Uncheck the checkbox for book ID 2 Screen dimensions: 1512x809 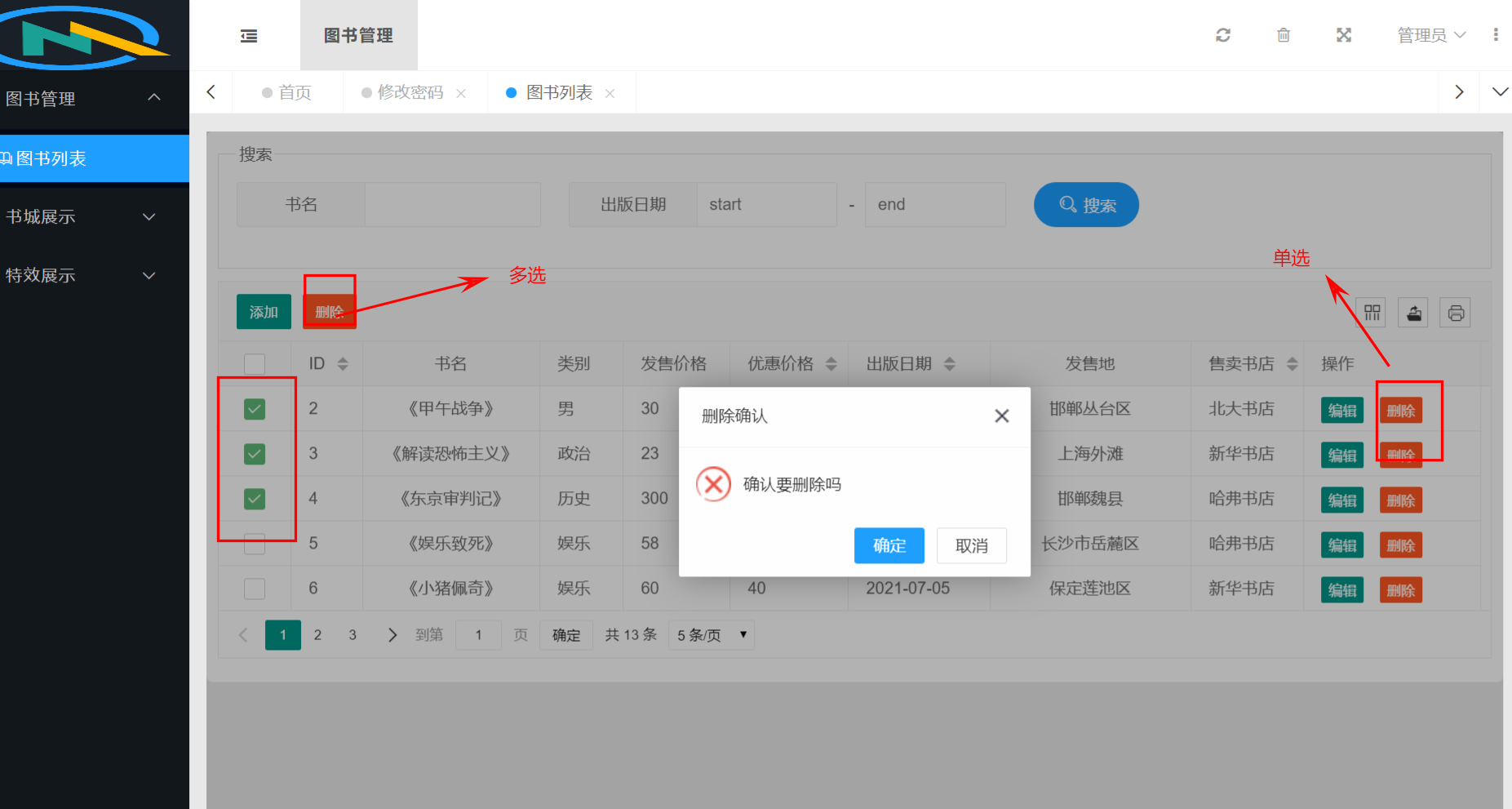pyautogui.click(x=255, y=409)
